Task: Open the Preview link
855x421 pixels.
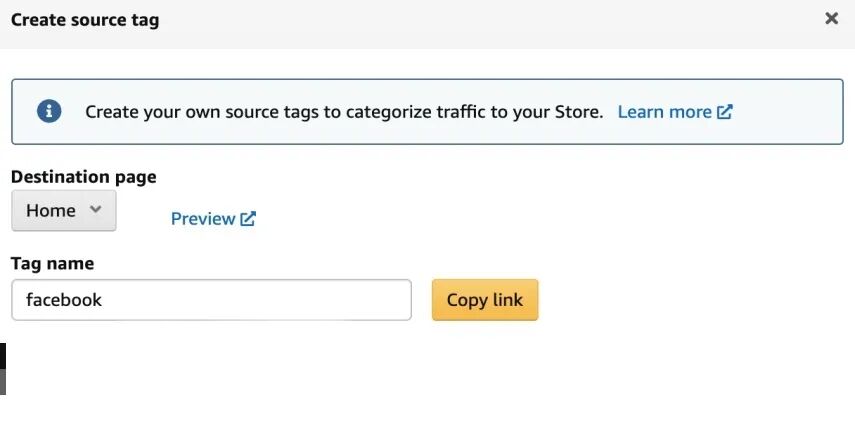Action: coord(203,218)
